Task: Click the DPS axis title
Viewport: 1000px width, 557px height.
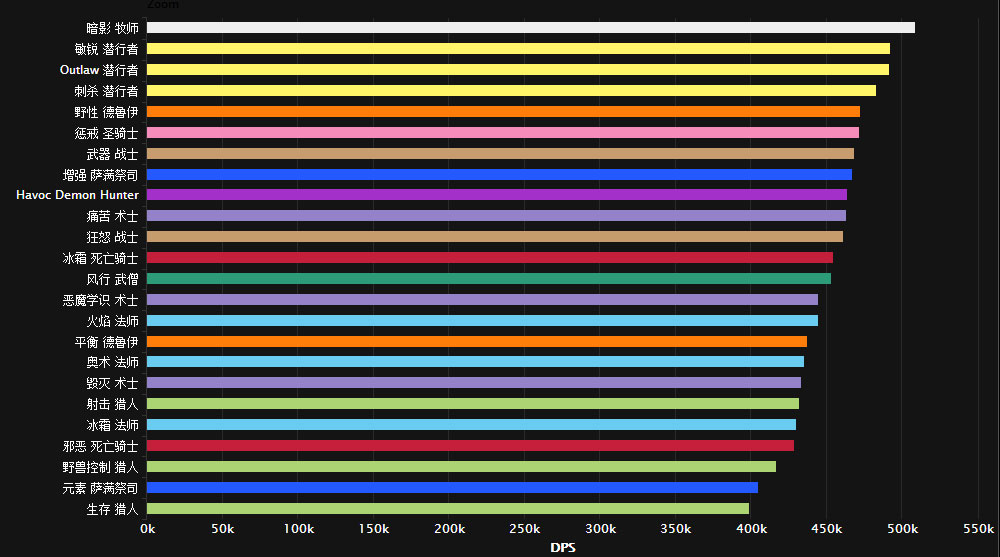Action: tap(563, 547)
